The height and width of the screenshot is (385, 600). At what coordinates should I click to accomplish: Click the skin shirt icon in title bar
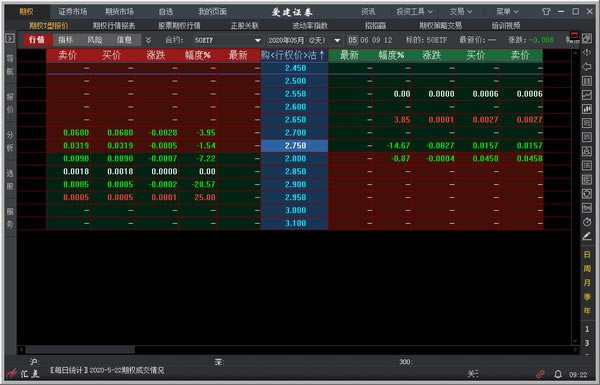point(546,11)
